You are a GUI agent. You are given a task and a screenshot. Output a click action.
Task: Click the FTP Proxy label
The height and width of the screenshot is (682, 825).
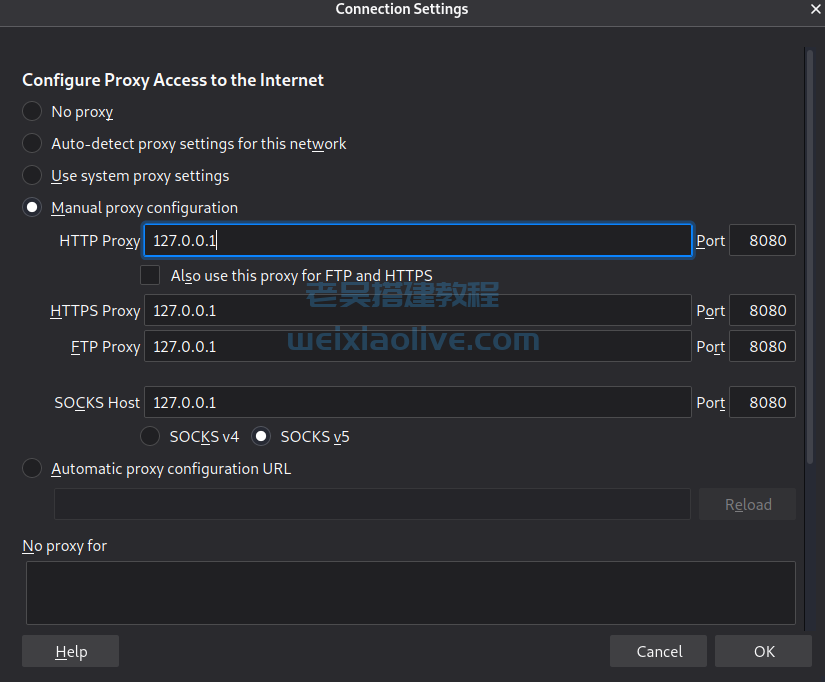pos(106,347)
